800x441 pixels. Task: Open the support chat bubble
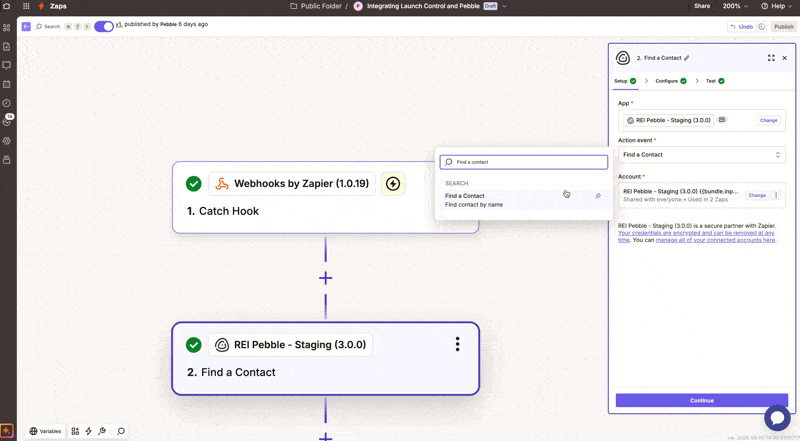777,418
